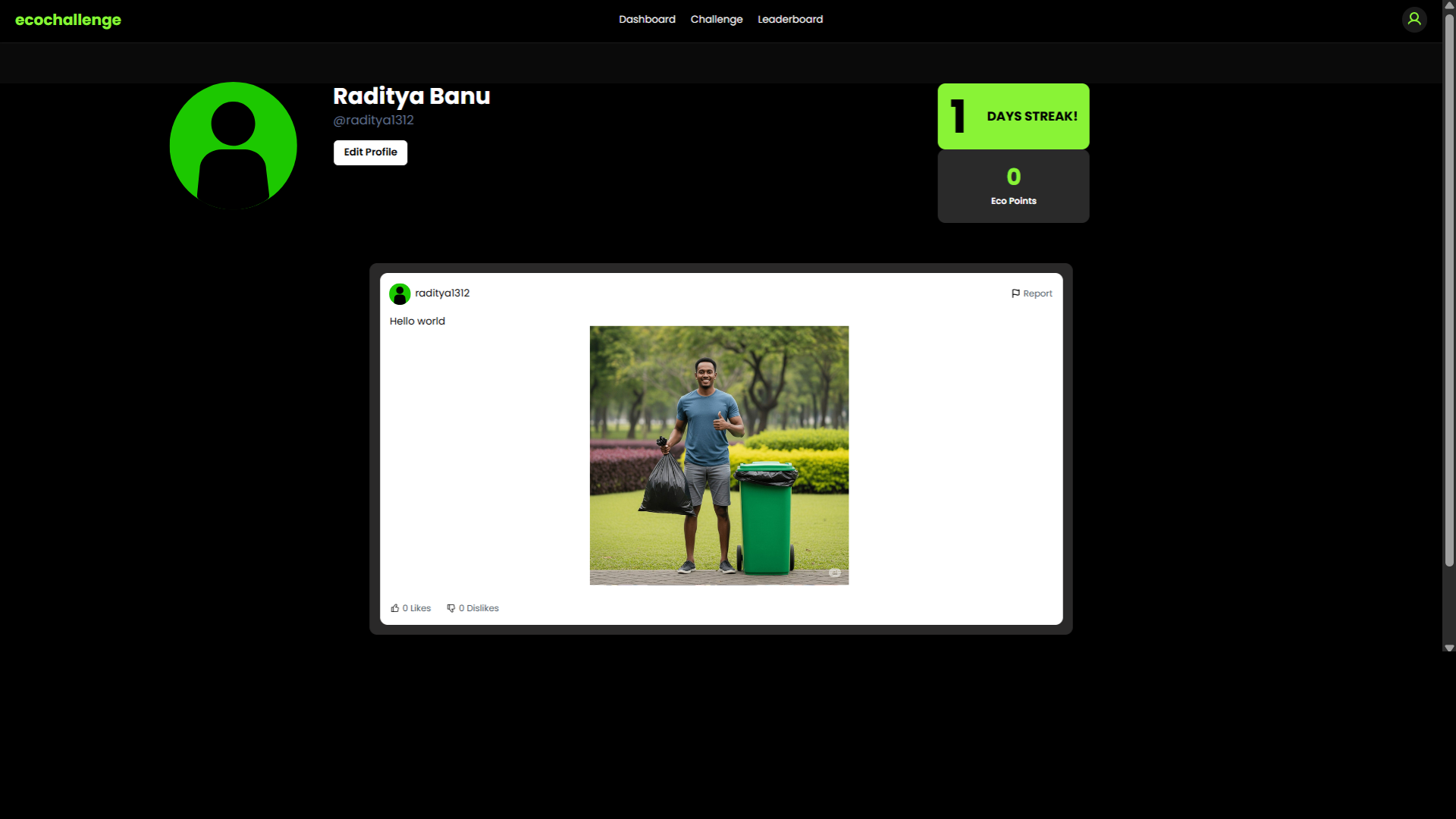Click the large green profile avatar
1456x819 pixels.
(x=233, y=146)
